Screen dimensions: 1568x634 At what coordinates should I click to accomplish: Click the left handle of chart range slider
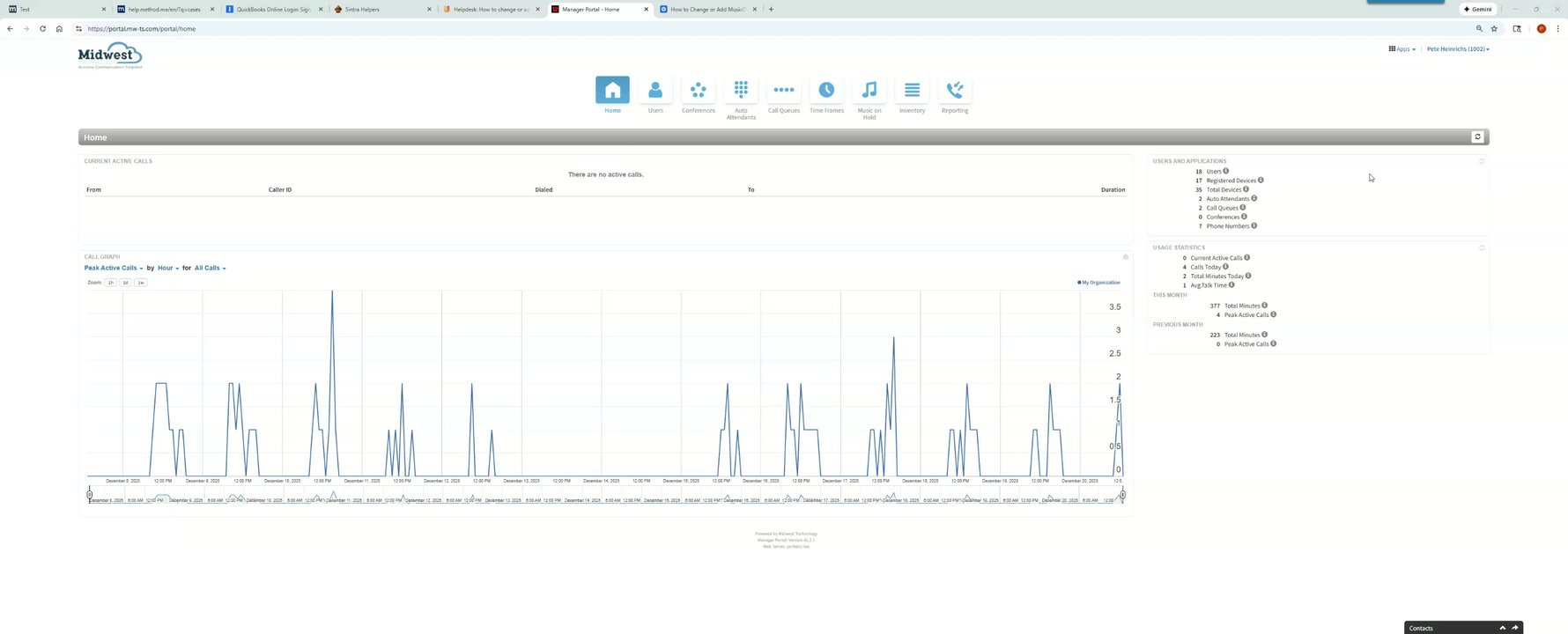(90, 495)
